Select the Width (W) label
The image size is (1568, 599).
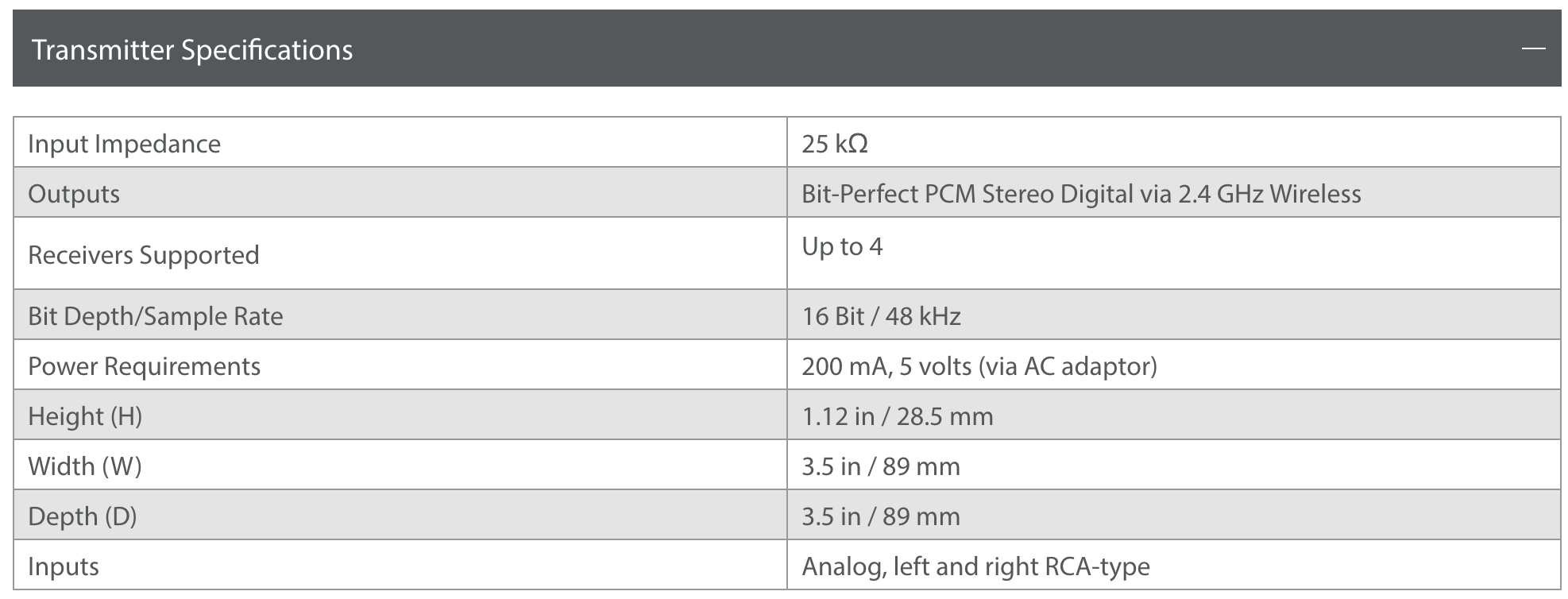point(85,466)
